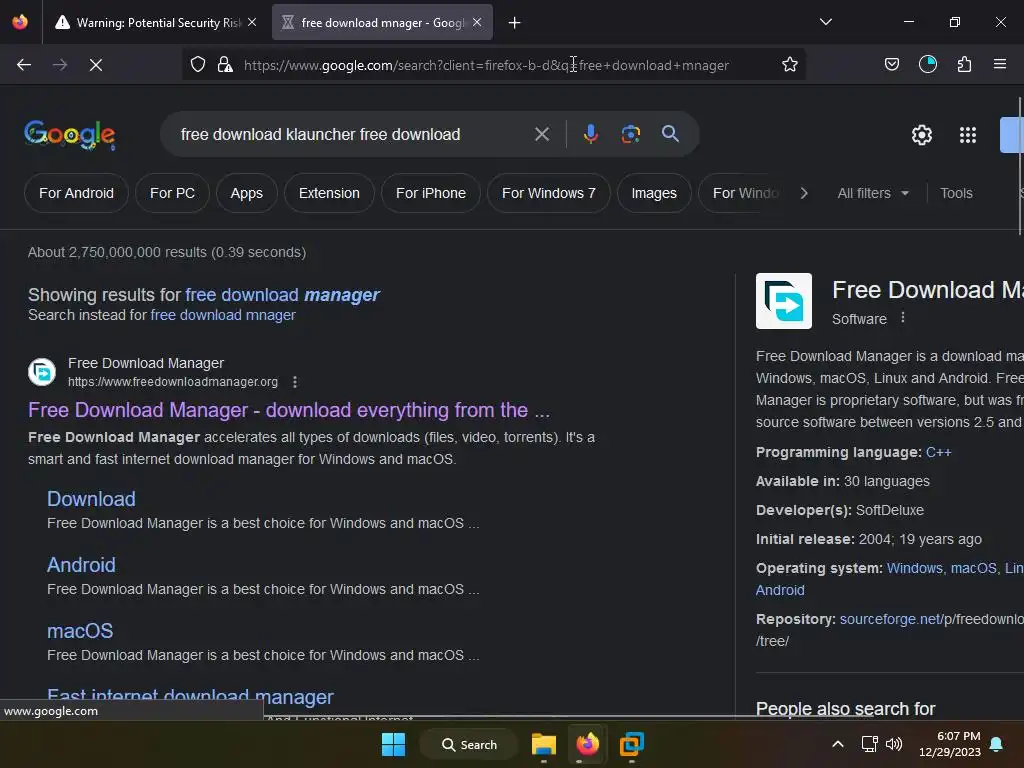Click the taskbar Search box
Image resolution: width=1024 pixels, height=768 pixels.
[469, 744]
